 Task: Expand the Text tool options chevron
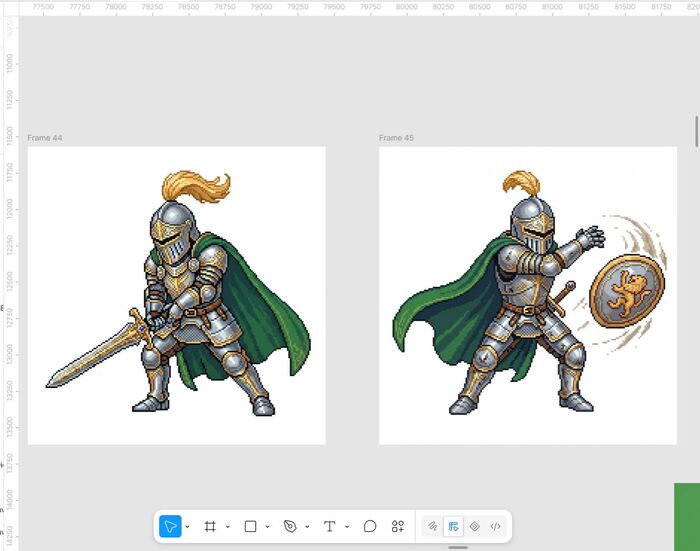point(347,527)
